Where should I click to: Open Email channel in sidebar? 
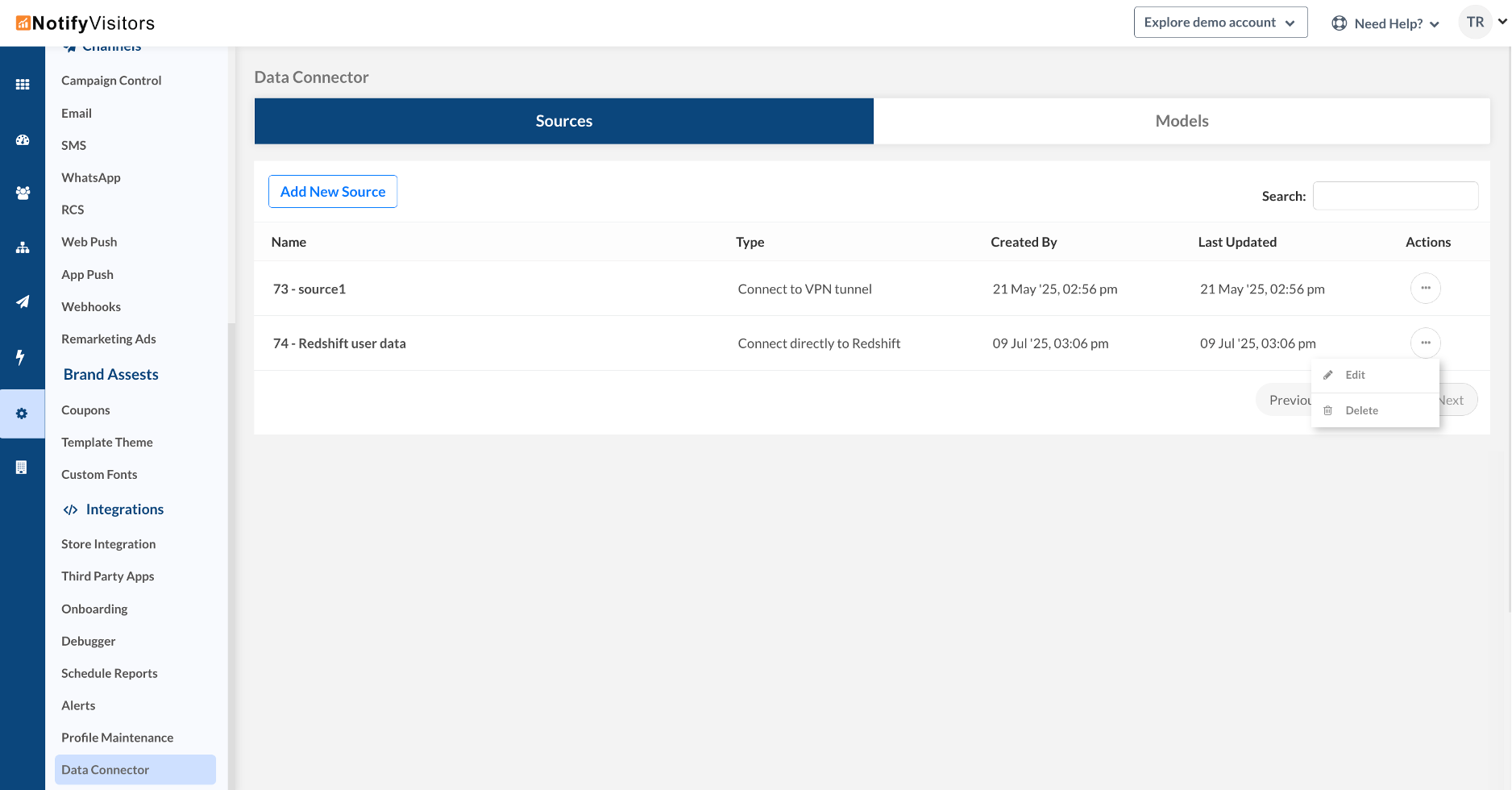coord(77,114)
